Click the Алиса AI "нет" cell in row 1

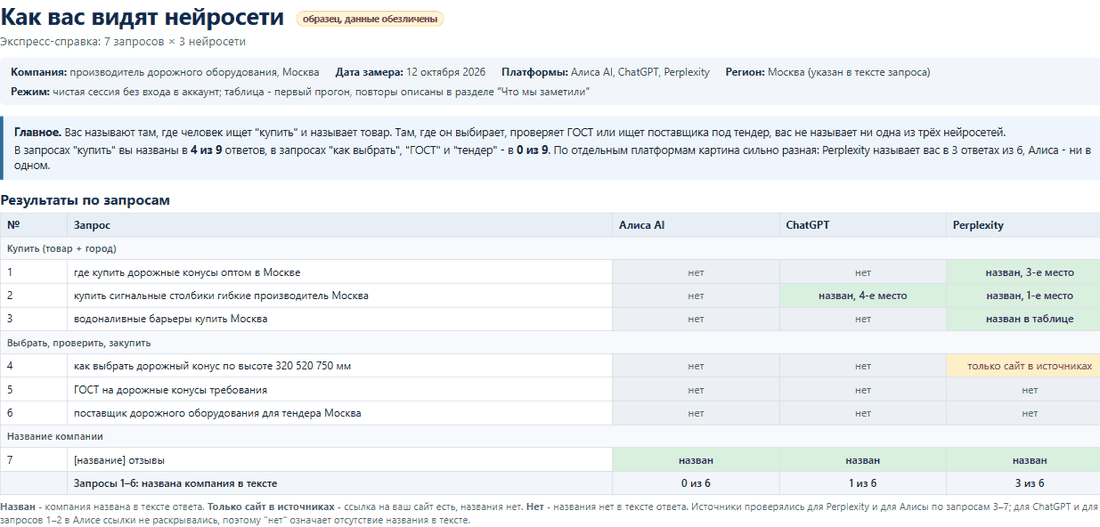(x=696, y=272)
